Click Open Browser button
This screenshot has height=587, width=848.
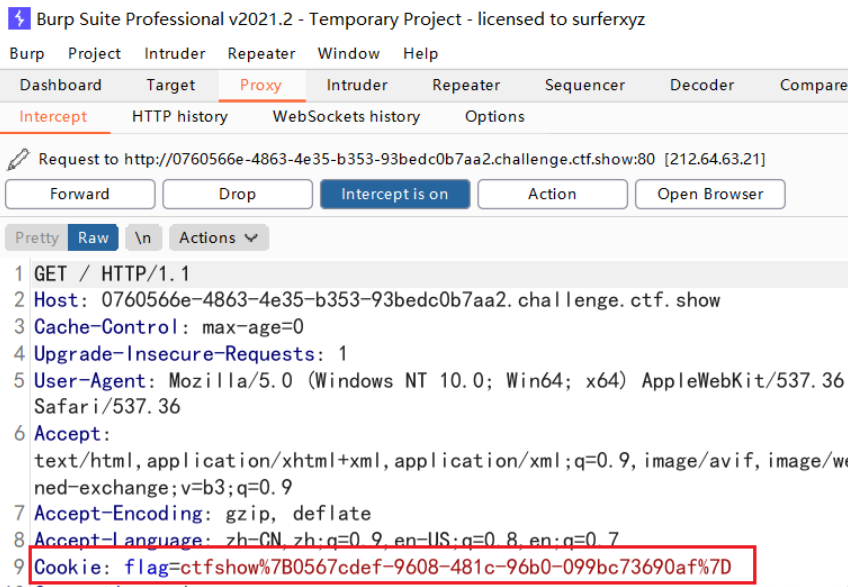click(710, 194)
